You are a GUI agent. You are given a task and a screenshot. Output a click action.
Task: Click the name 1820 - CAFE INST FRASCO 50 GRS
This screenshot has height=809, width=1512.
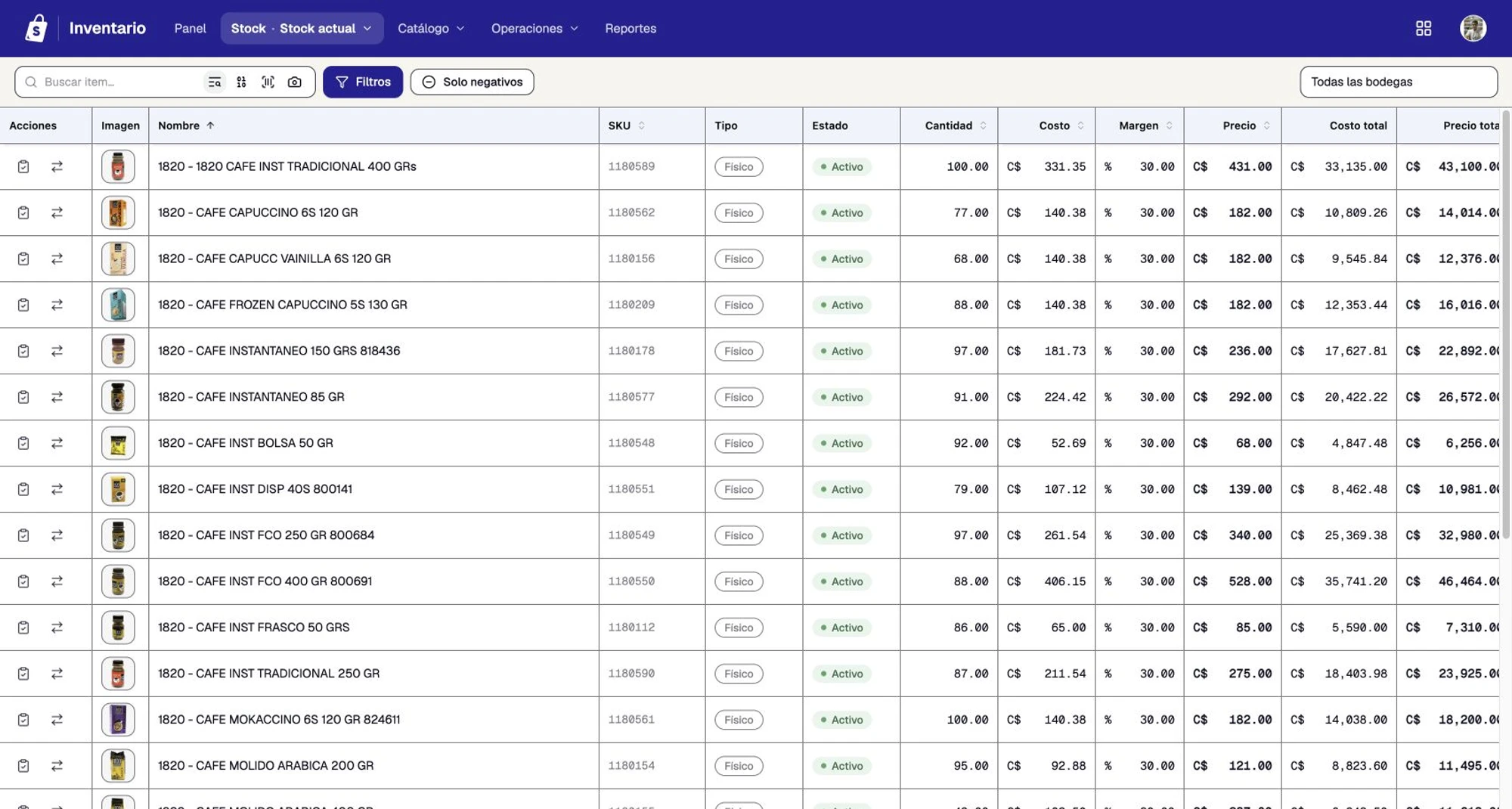tap(254, 628)
